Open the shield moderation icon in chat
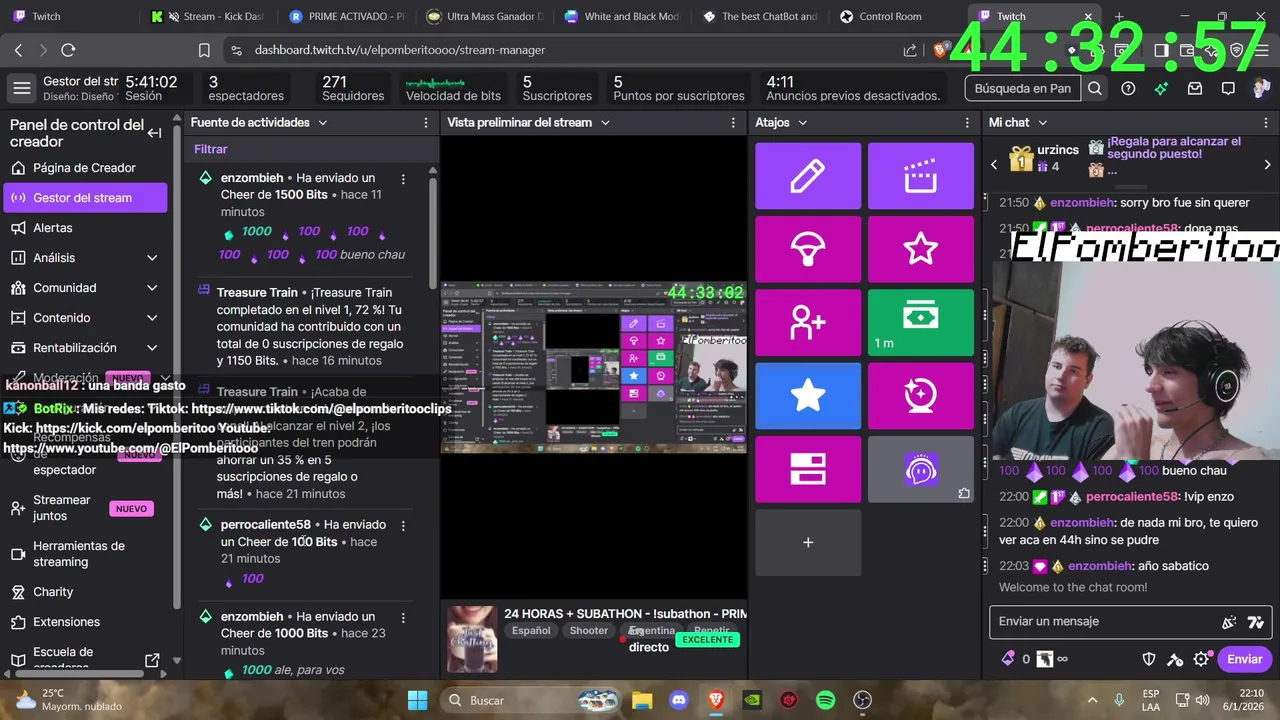1280x720 pixels. (x=1150, y=659)
